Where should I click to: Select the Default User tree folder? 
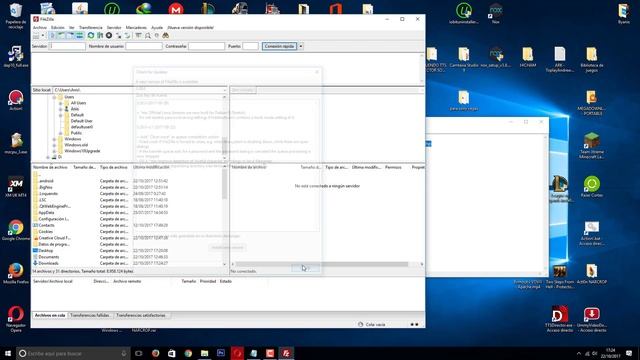81,121
